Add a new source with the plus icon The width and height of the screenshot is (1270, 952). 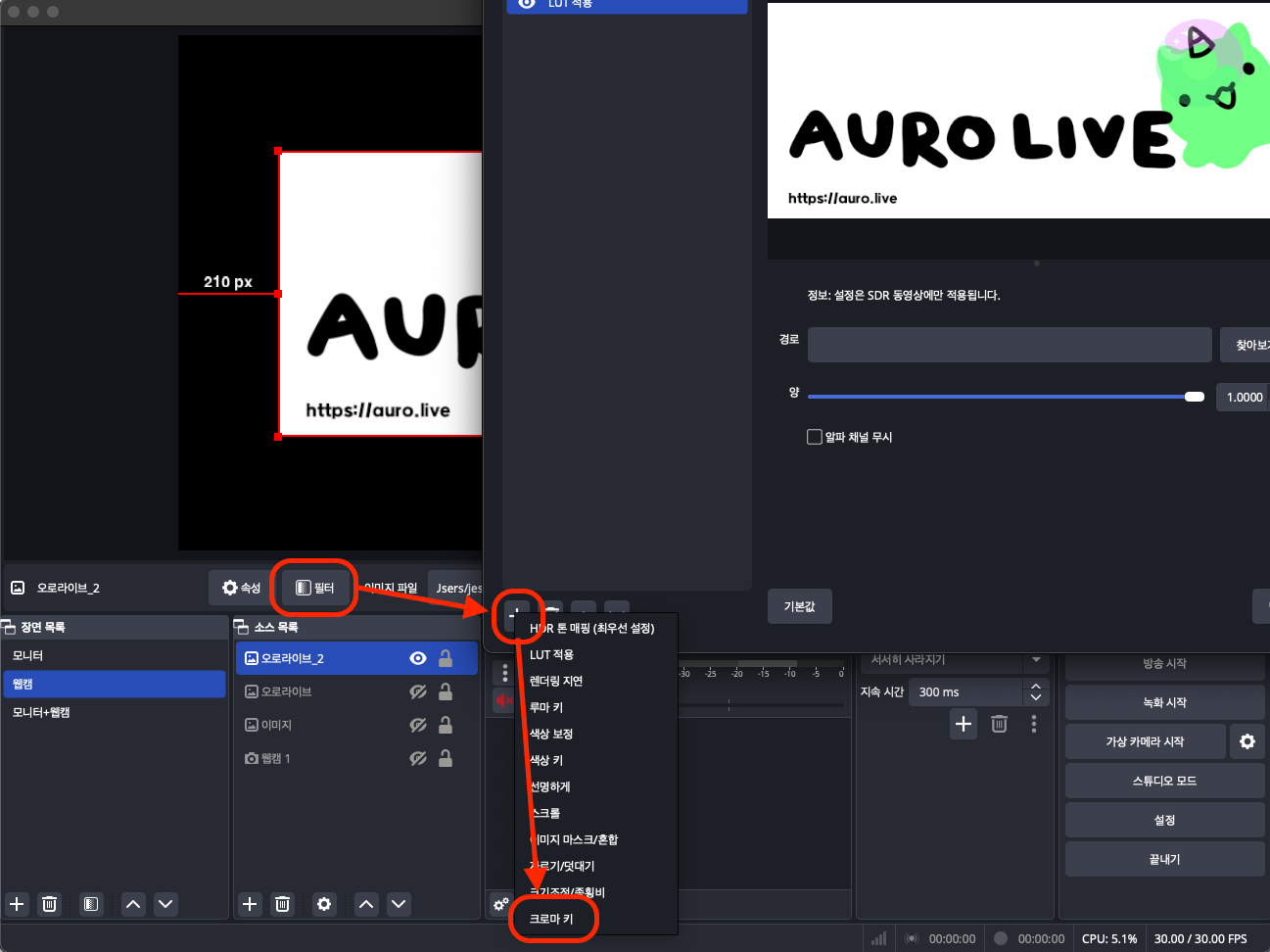pos(250,904)
